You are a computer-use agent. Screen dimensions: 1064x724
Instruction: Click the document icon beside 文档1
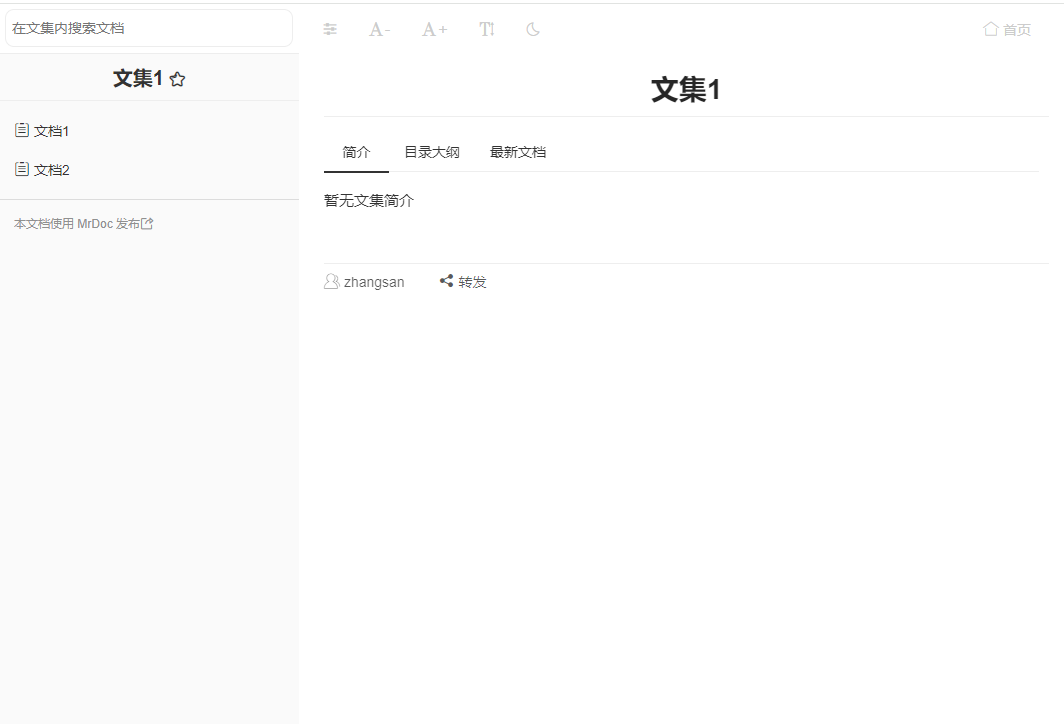click(22, 130)
